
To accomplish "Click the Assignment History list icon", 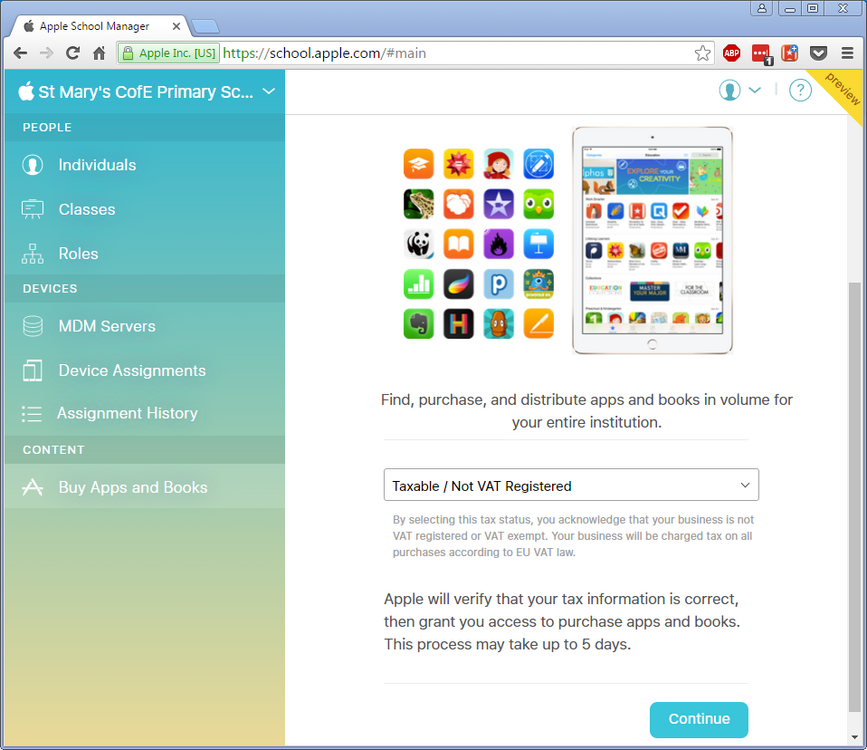I will (x=32, y=414).
